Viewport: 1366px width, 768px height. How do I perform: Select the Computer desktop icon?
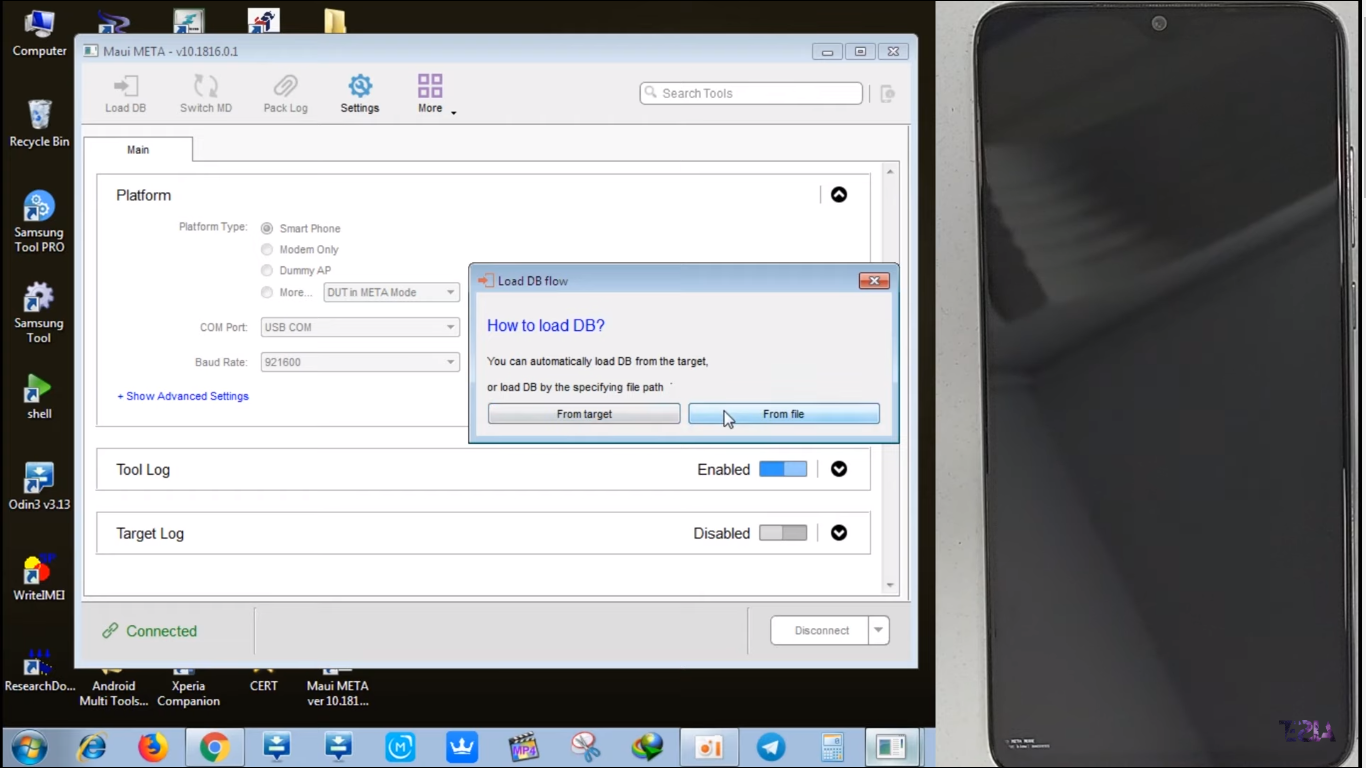tap(39, 33)
